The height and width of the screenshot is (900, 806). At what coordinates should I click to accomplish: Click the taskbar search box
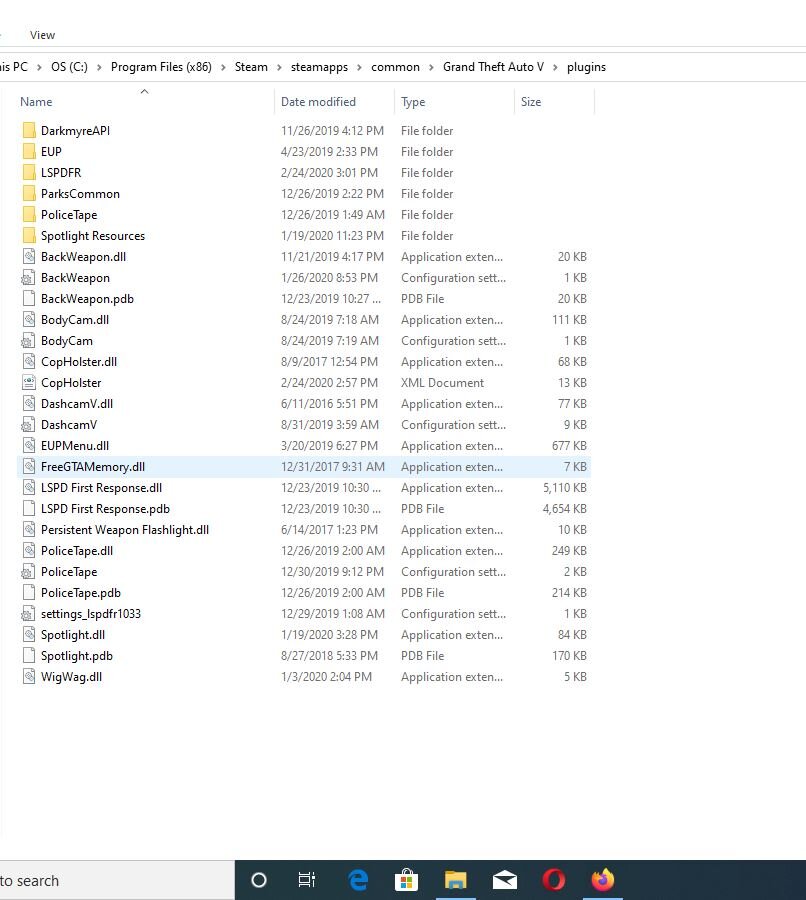tap(117, 880)
